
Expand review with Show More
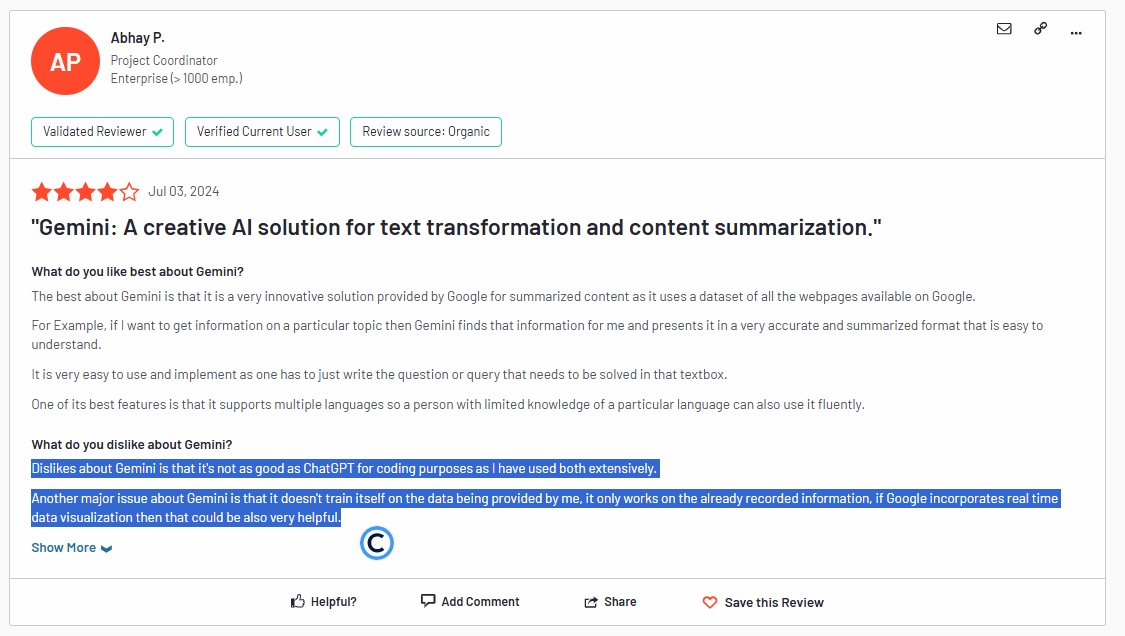72,548
